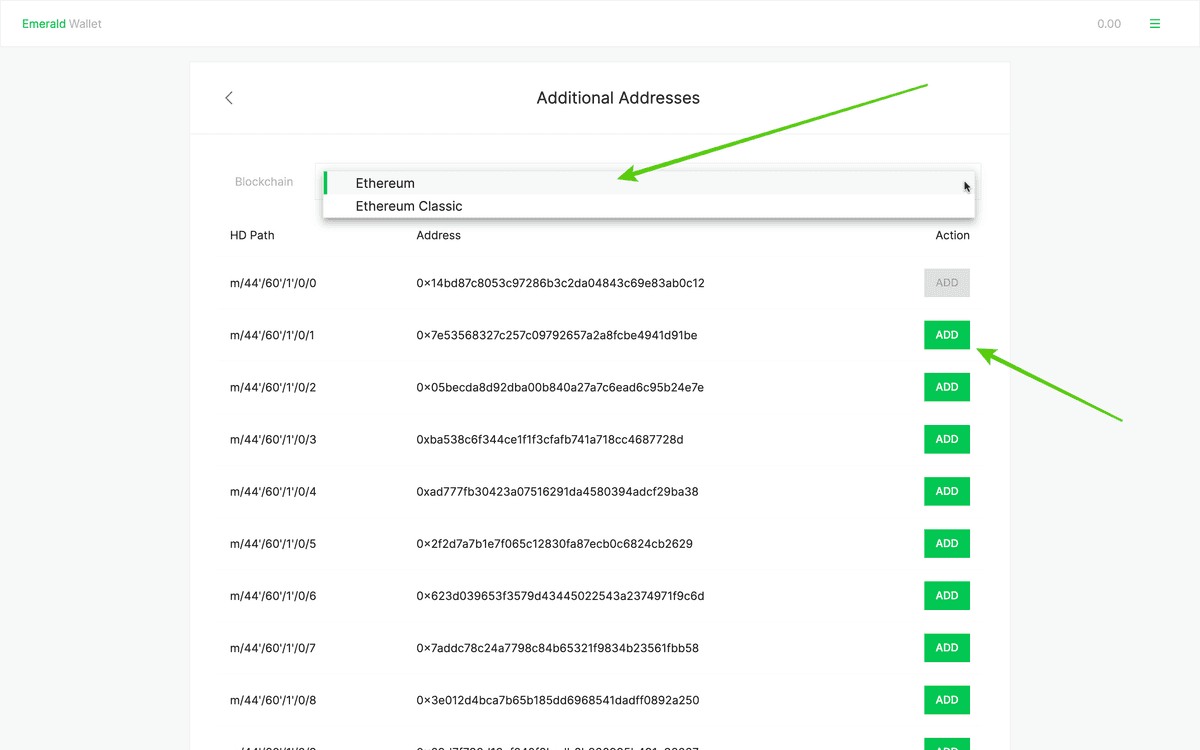
Task: Select the address starting with 0x14bd87c
Action: point(560,282)
